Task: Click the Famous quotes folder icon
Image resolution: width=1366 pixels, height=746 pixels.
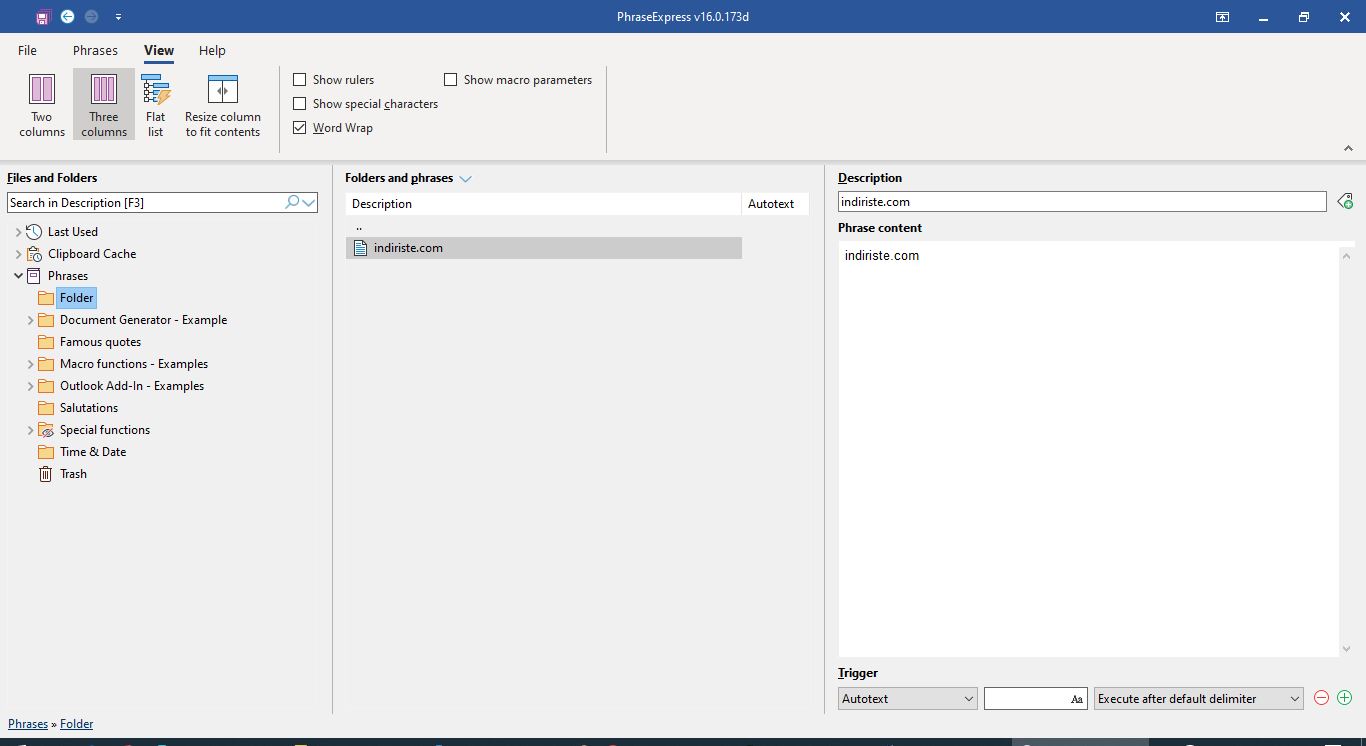Action: pyautogui.click(x=46, y=342)
